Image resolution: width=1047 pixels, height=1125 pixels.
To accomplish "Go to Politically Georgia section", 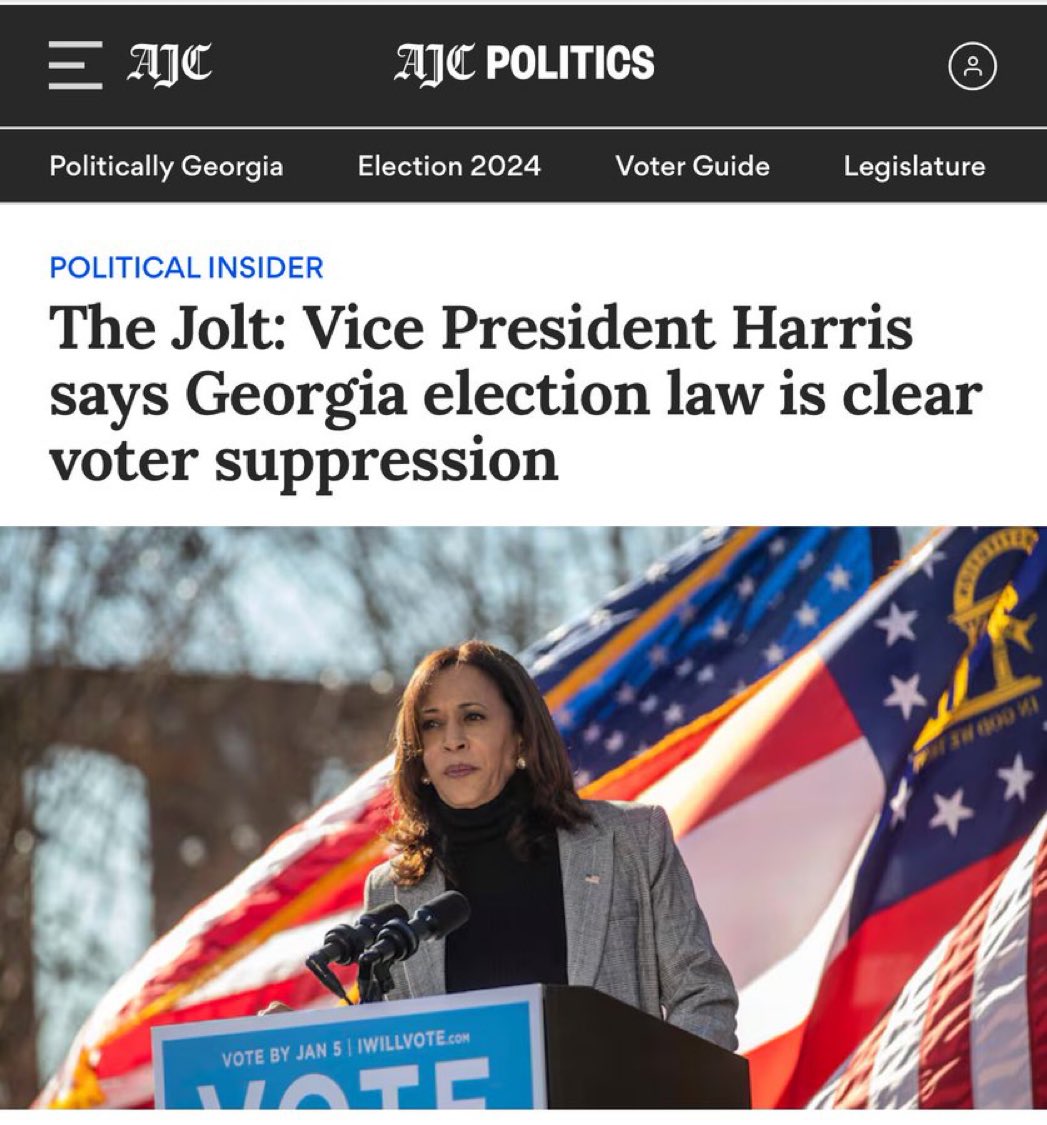I will [166, 166].
